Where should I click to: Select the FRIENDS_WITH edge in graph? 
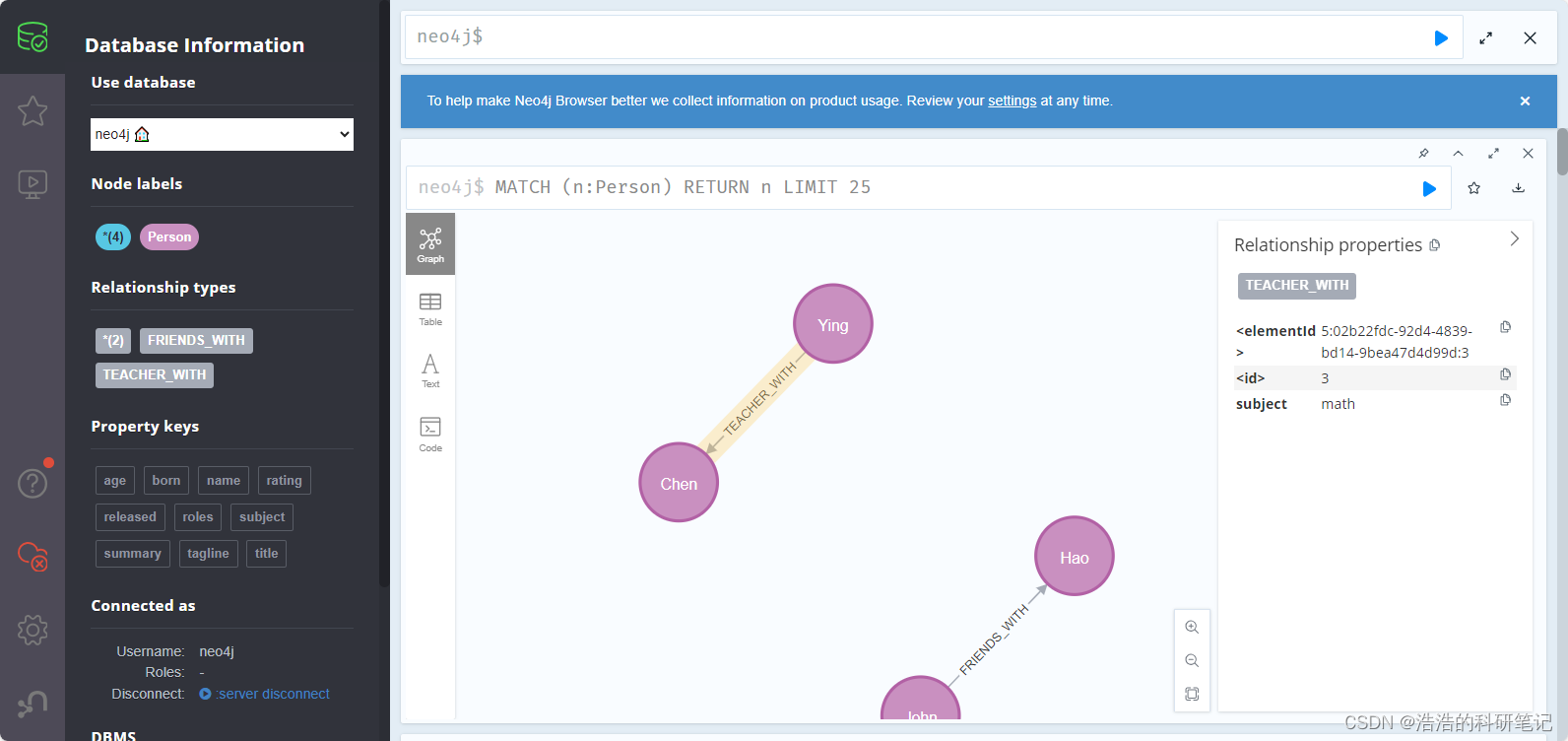click(x=995, y=639)
